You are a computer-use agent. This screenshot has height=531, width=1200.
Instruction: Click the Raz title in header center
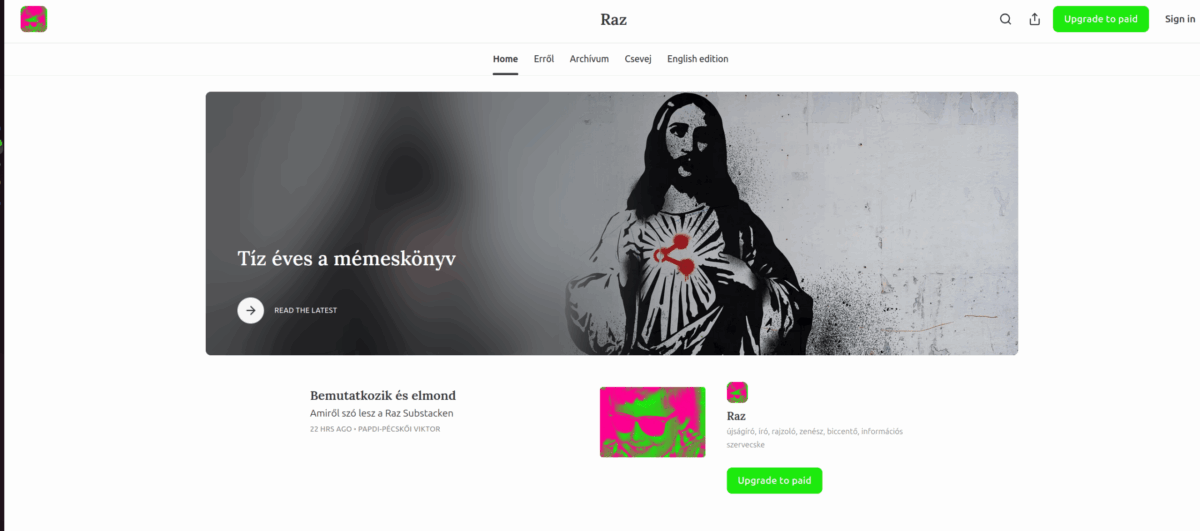tap(614, 19)
